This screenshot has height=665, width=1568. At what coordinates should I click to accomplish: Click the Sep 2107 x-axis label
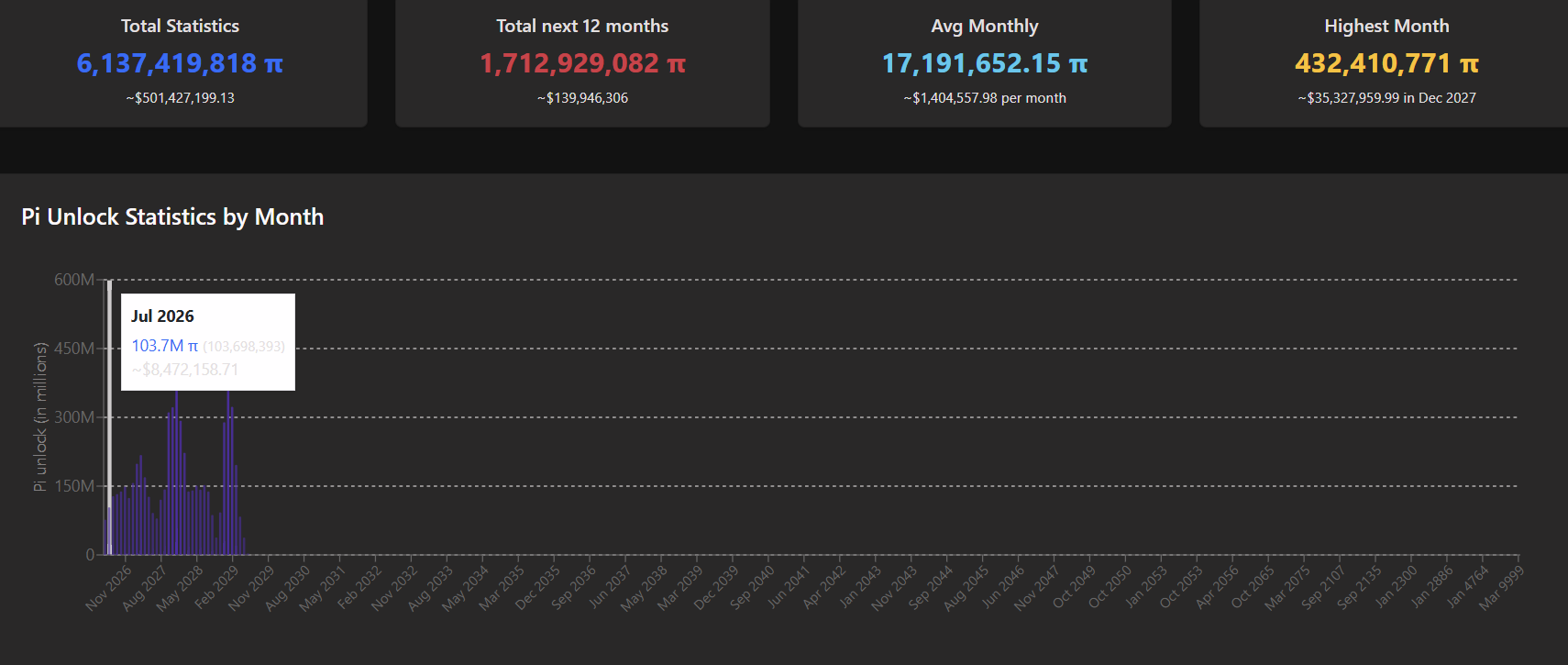coord(1325,588)
